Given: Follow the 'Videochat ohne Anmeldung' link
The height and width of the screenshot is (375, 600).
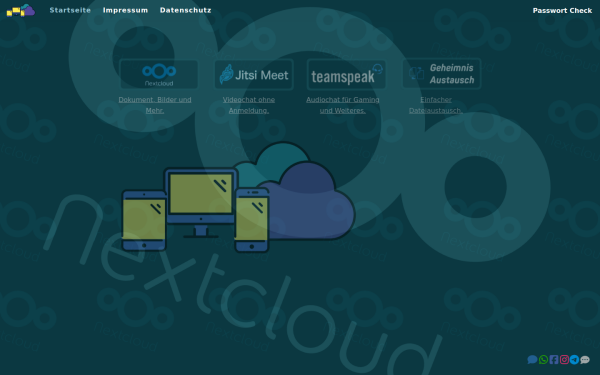Looking at the screenshot, I should pos(249,105).
